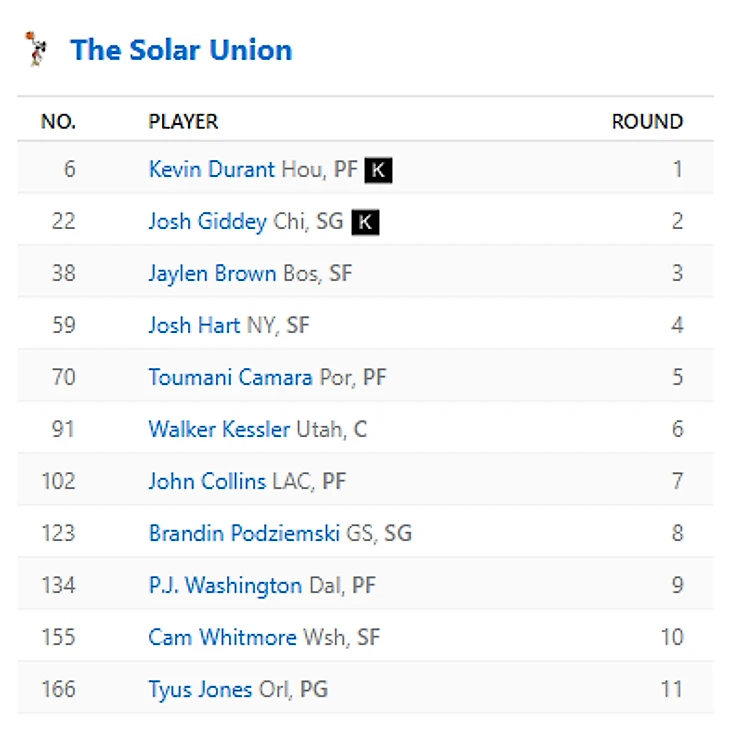The height and width of the screenshot is (734, 730).
Task: Open Josh Giddey player profile
Action: point(207,221)
